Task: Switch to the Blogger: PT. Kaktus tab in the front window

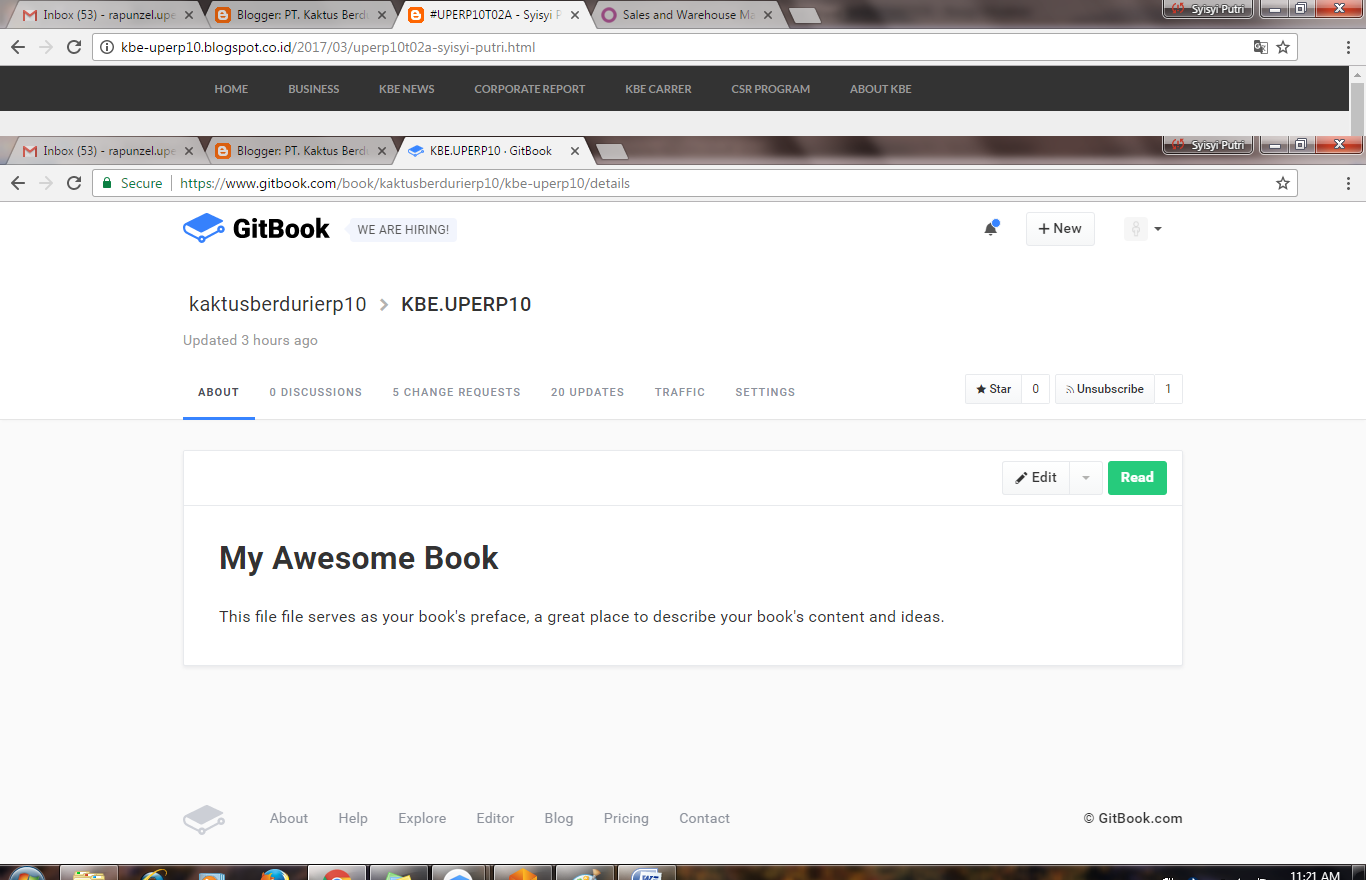Action: (298, 151)
